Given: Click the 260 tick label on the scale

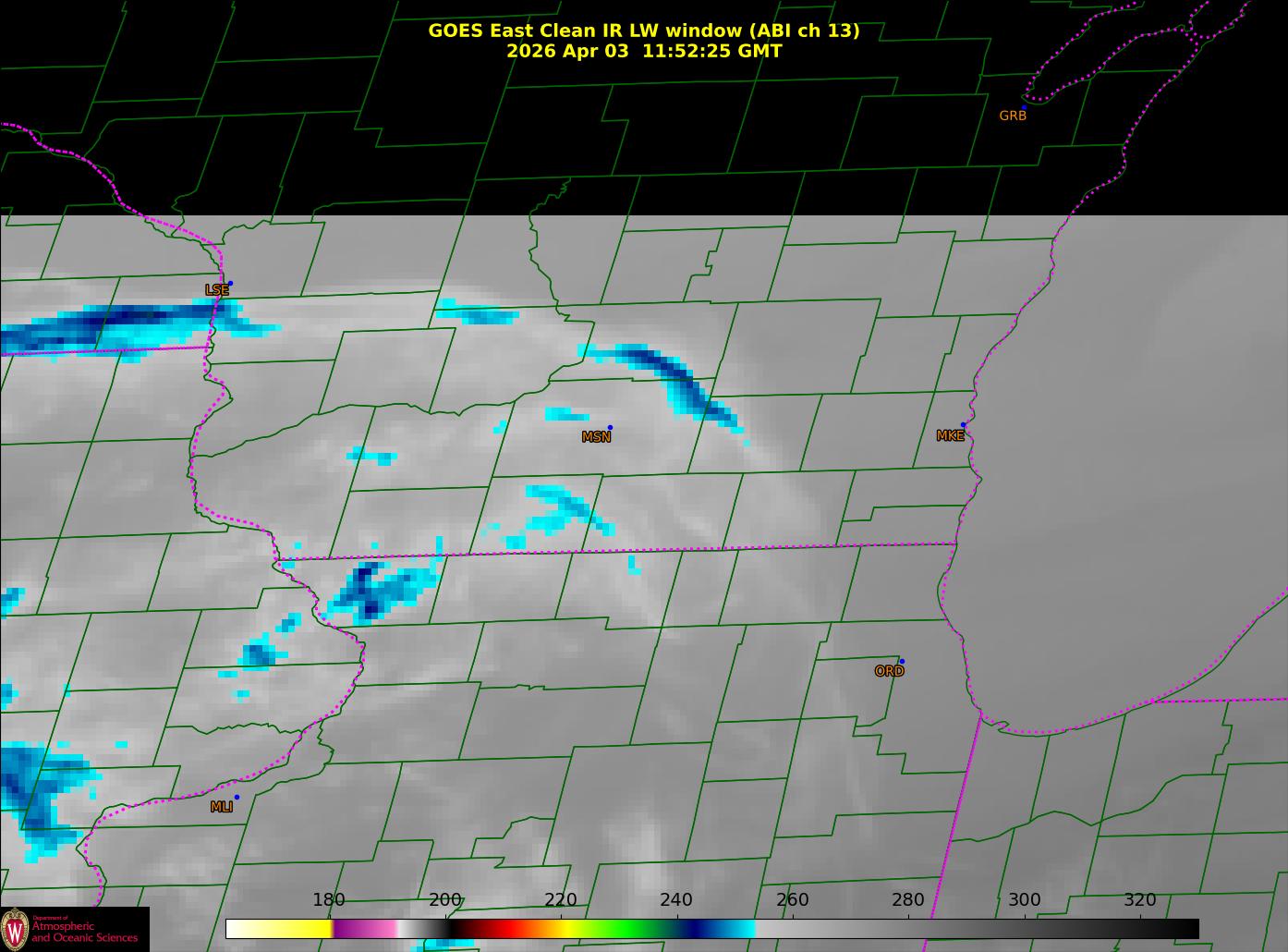Looking at the screenshot, I should pyautogui.click(x=792, y=900).
